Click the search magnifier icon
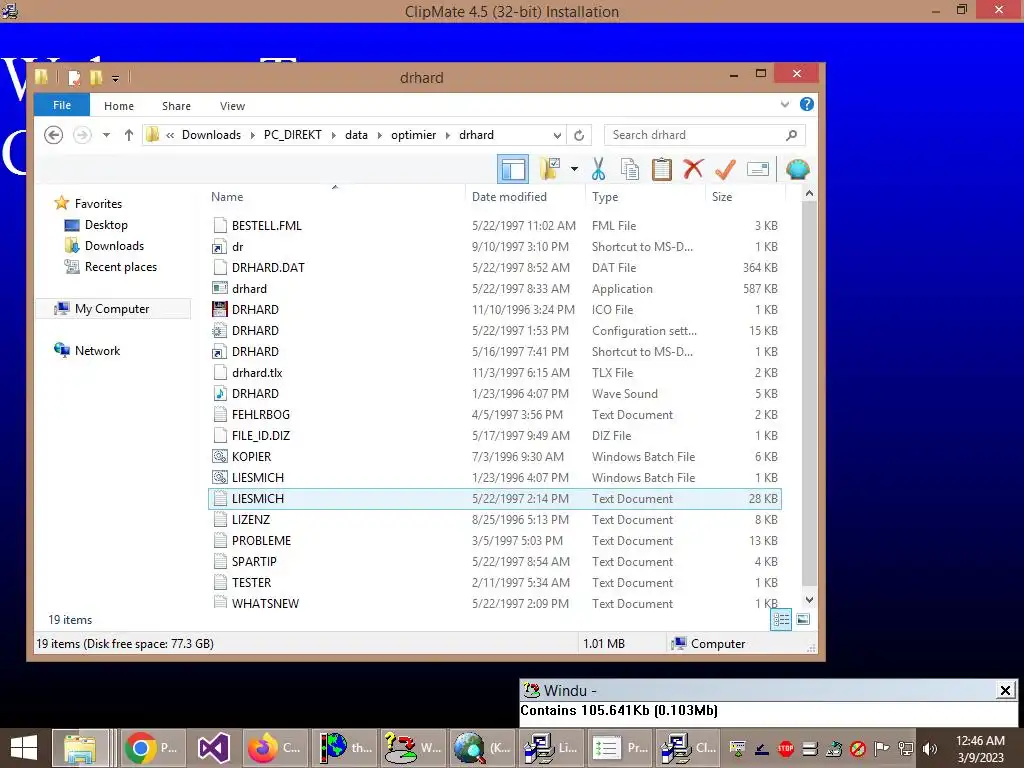Image resolution: width=1024 pixels, height=768 pixels. click(792, 135)
